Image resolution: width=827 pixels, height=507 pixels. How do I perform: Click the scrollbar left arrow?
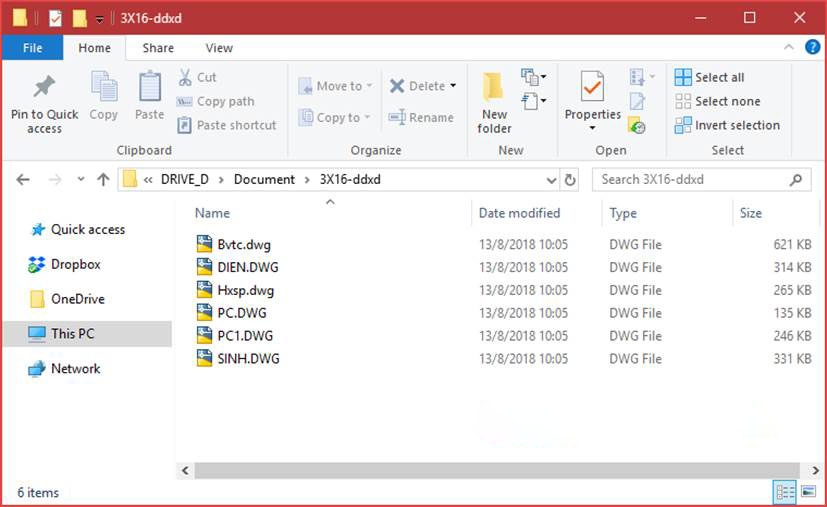click(185, 470)
